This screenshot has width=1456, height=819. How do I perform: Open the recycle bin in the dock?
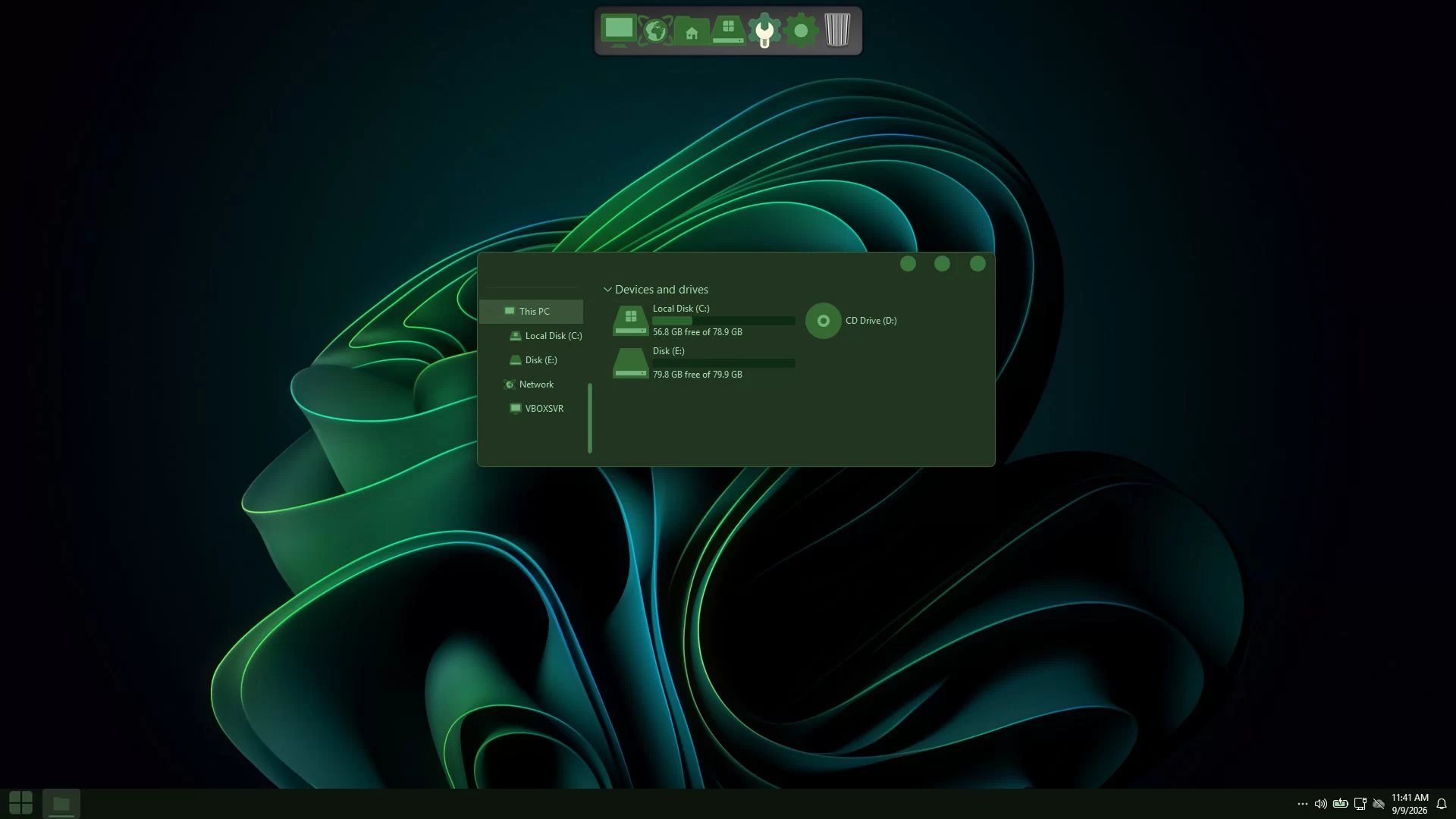(x=837, y=30)
